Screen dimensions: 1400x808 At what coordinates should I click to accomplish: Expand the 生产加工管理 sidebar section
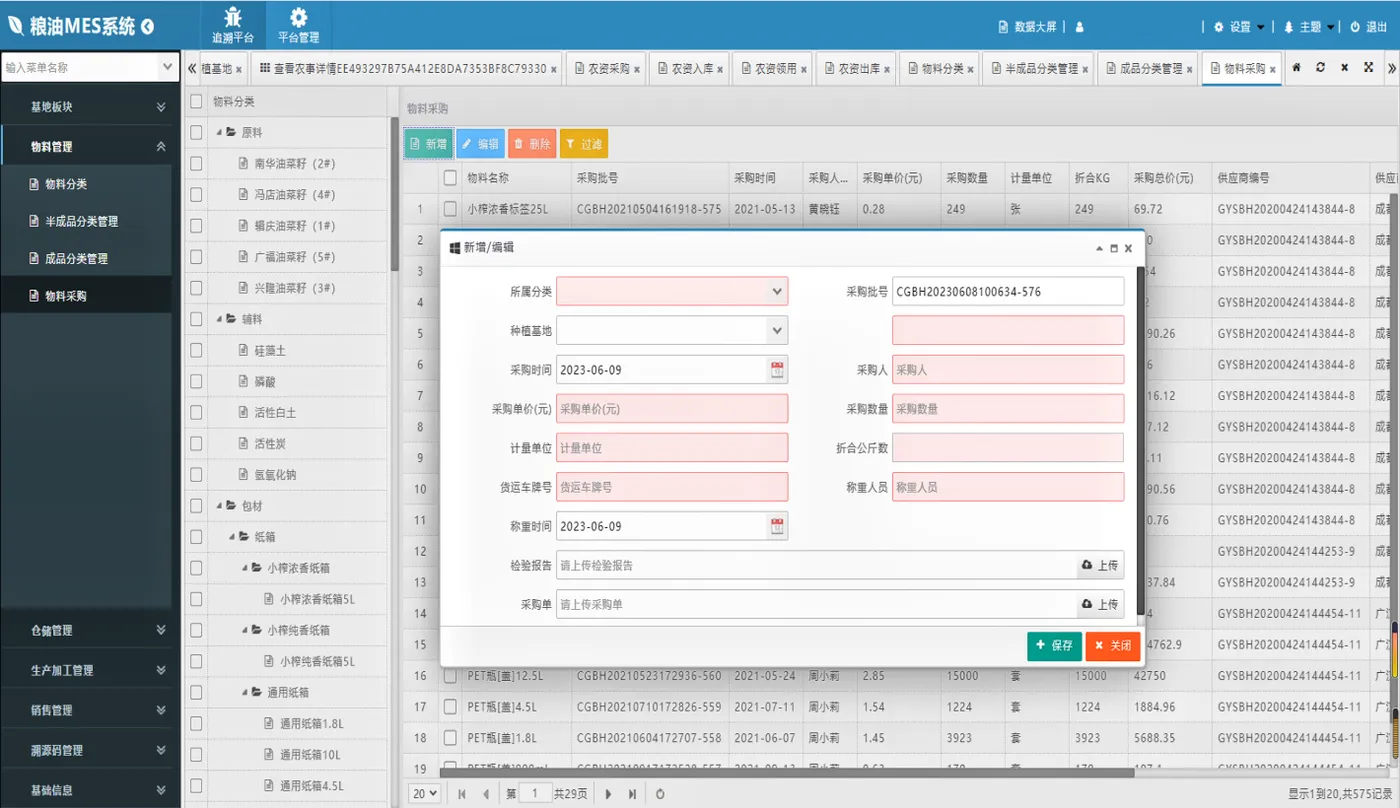[x=90, y=670]
